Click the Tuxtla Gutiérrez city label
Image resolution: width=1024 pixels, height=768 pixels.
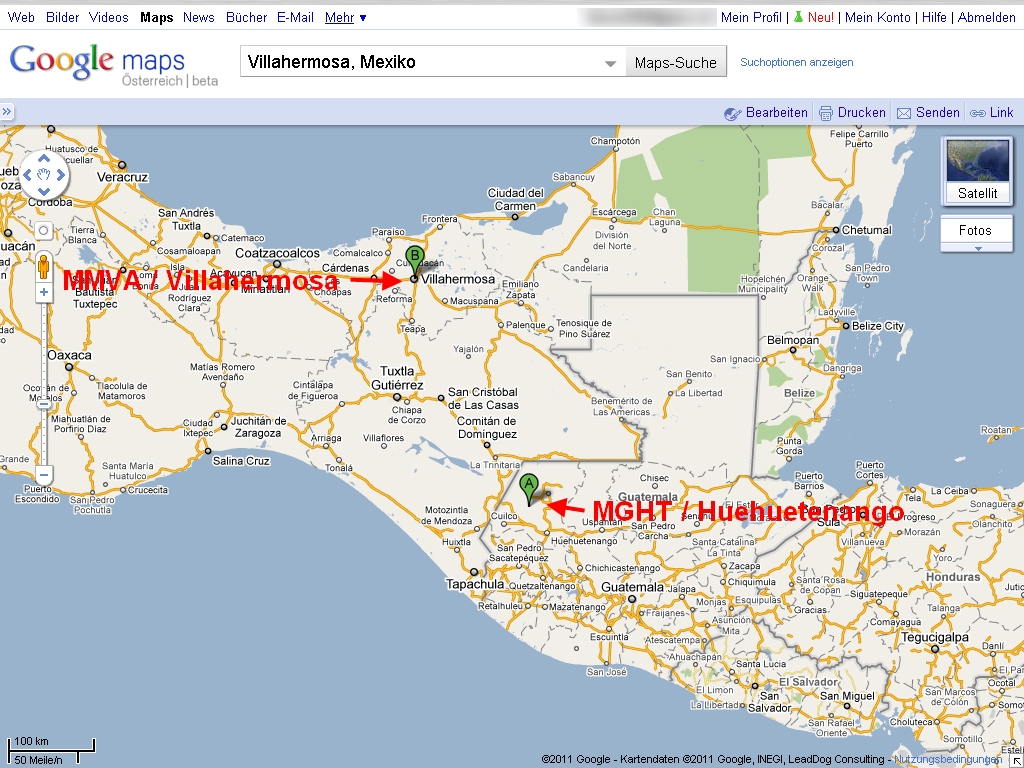(x=397, y=378)
